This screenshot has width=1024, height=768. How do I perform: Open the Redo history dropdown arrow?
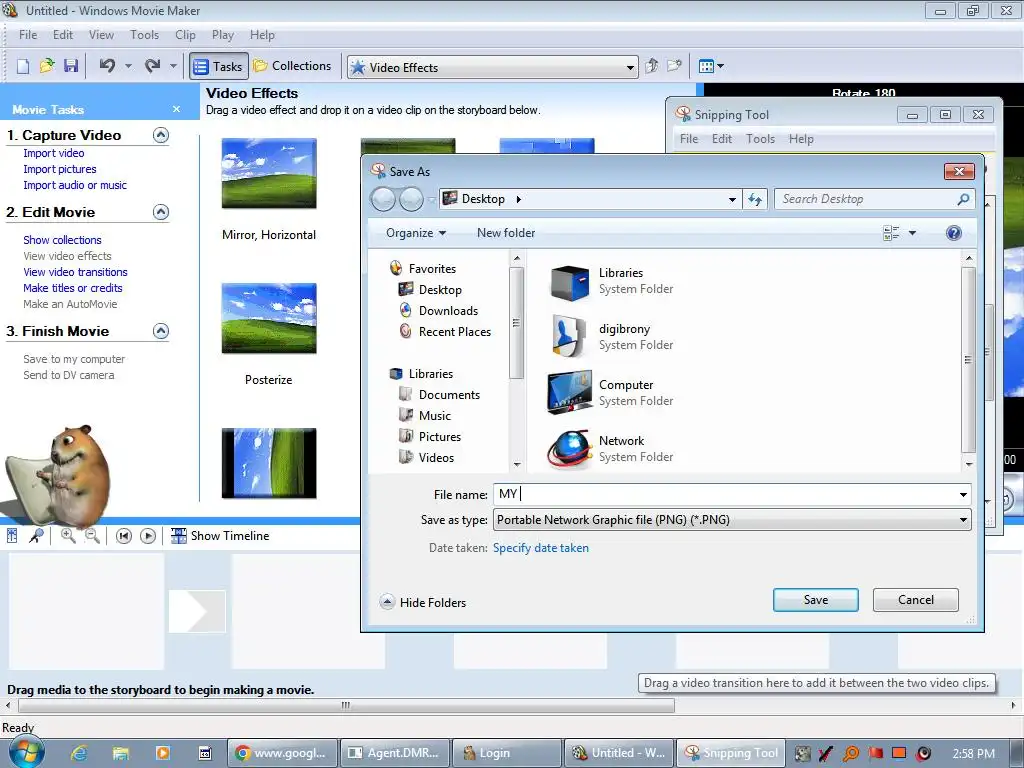[x=173, y=66]
